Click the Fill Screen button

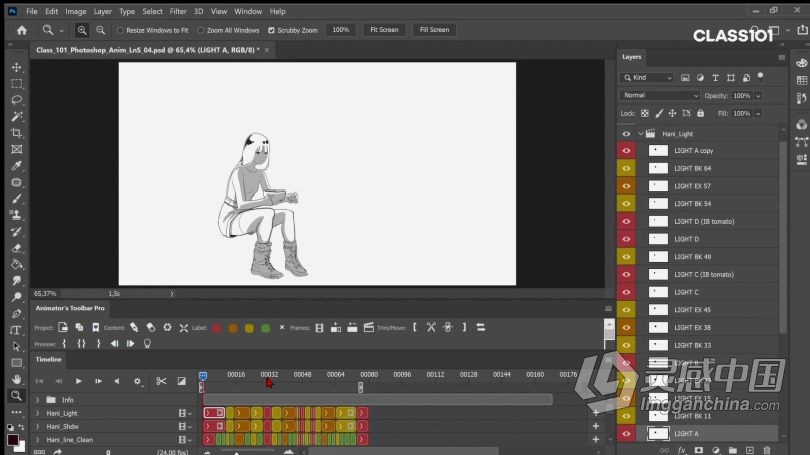tap(434, 30)
